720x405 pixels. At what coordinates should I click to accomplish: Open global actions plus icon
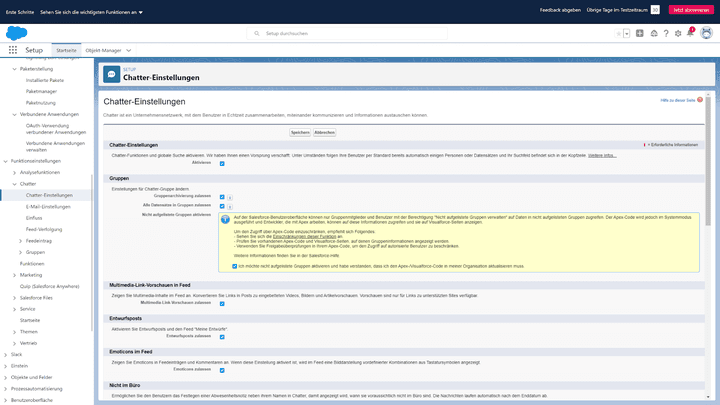pyautogui.click(x=639, y=33)
